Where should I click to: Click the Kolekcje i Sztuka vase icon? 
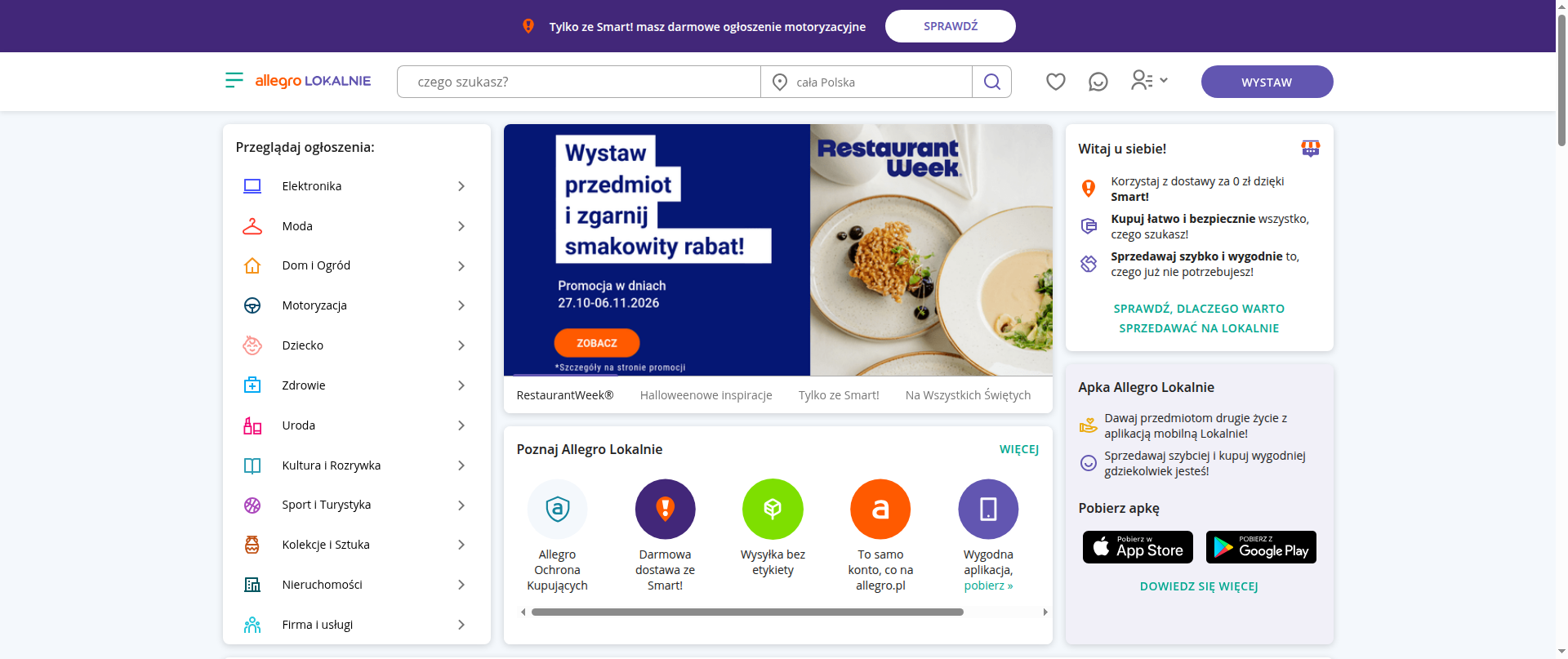pos(252,545)
